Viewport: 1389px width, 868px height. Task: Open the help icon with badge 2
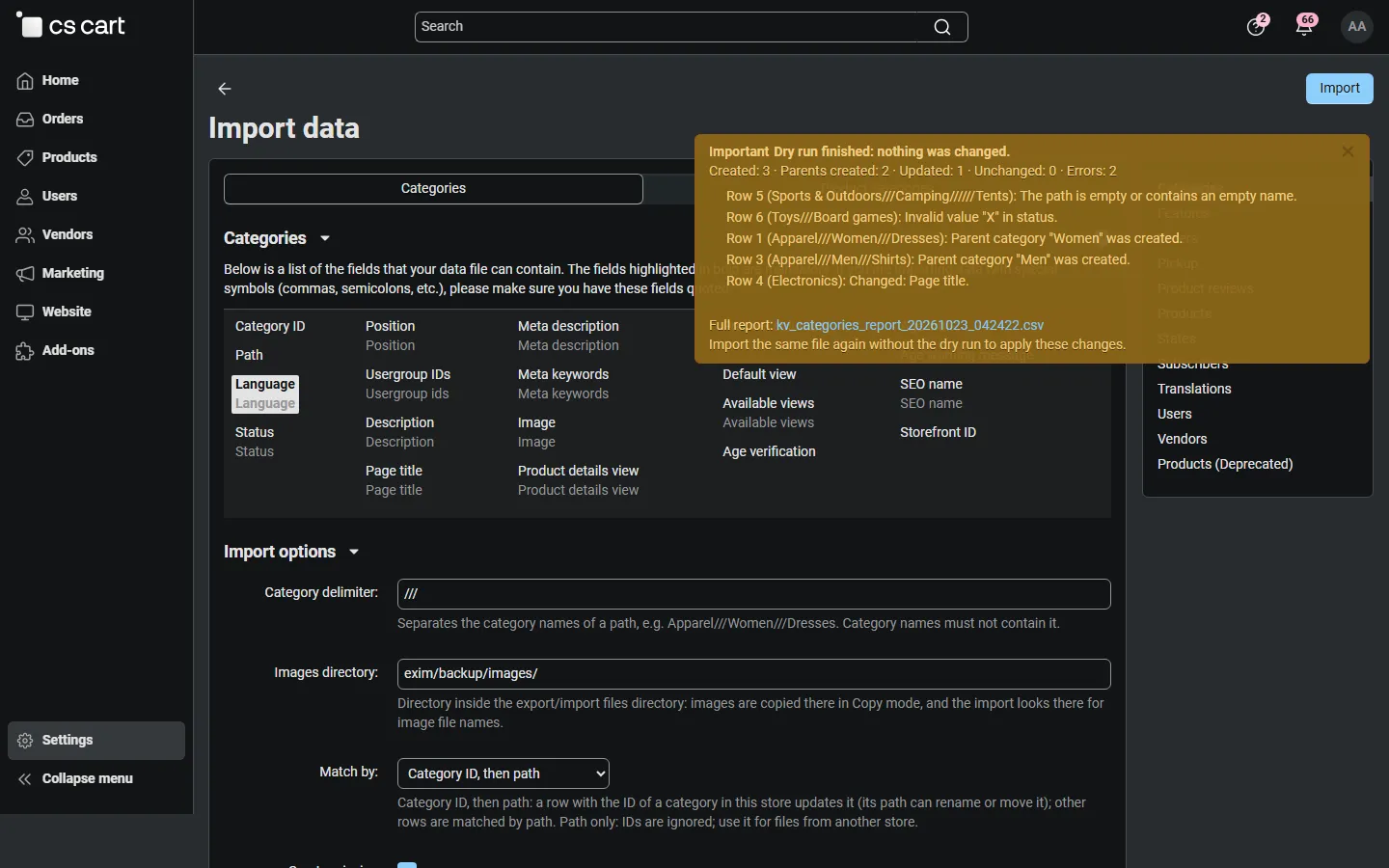(x=1256, y=26)
